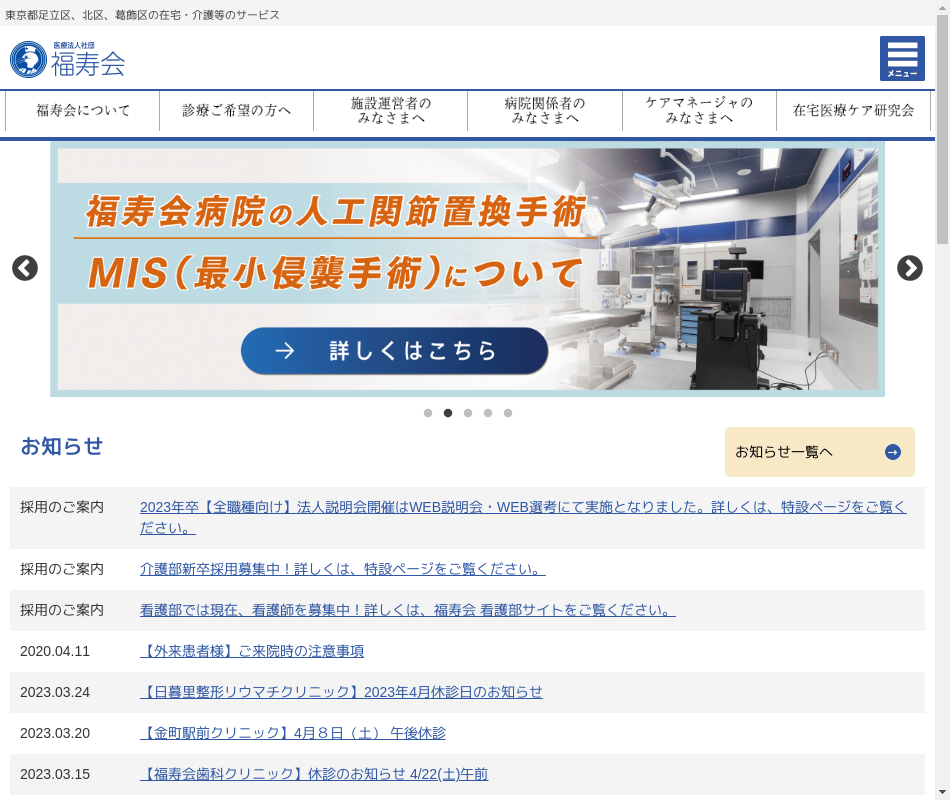Click the vertical scrollbar thumb
Screen dimensions: 950x800
[x=942, y=130]
